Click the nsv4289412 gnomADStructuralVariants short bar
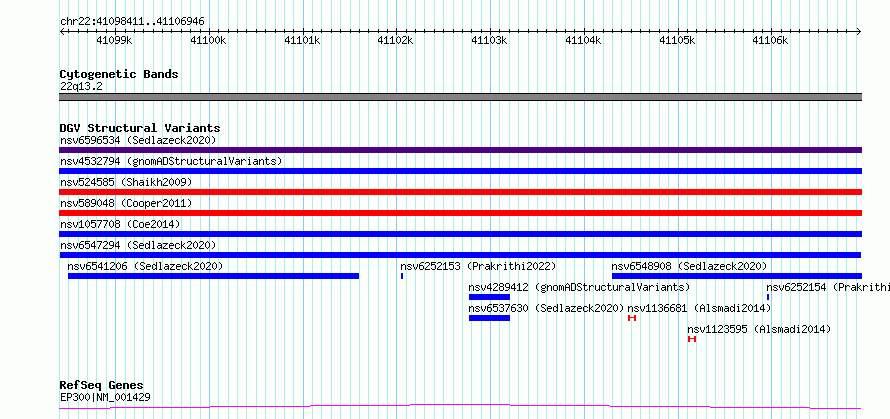This screenshot has width=890, height=419. [489, 297]
